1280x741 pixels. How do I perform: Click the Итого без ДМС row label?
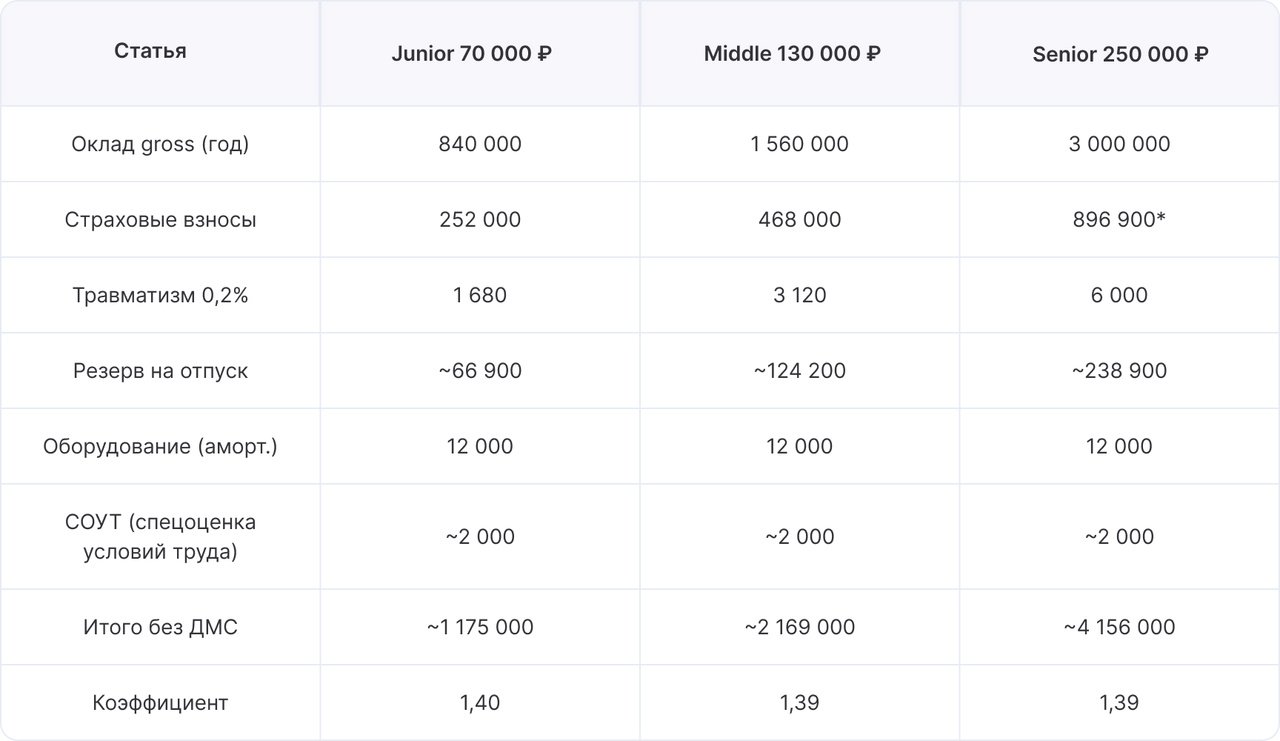160,627
